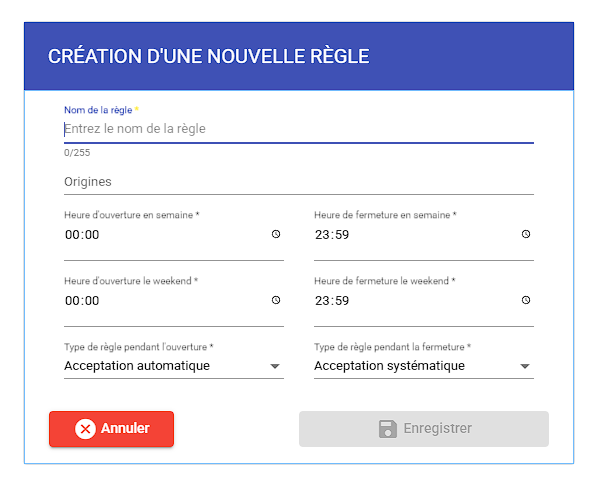This screenshot has height=486, width=596.
Task: Open clock picker for weekend closing time
Action: tap(526, 300)
